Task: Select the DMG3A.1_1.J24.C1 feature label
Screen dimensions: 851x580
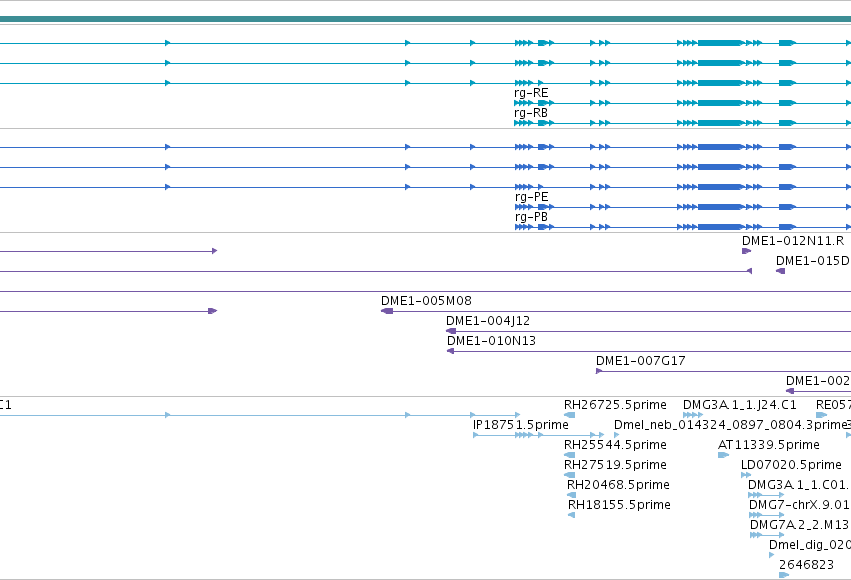Action: [x=740, y=405]
